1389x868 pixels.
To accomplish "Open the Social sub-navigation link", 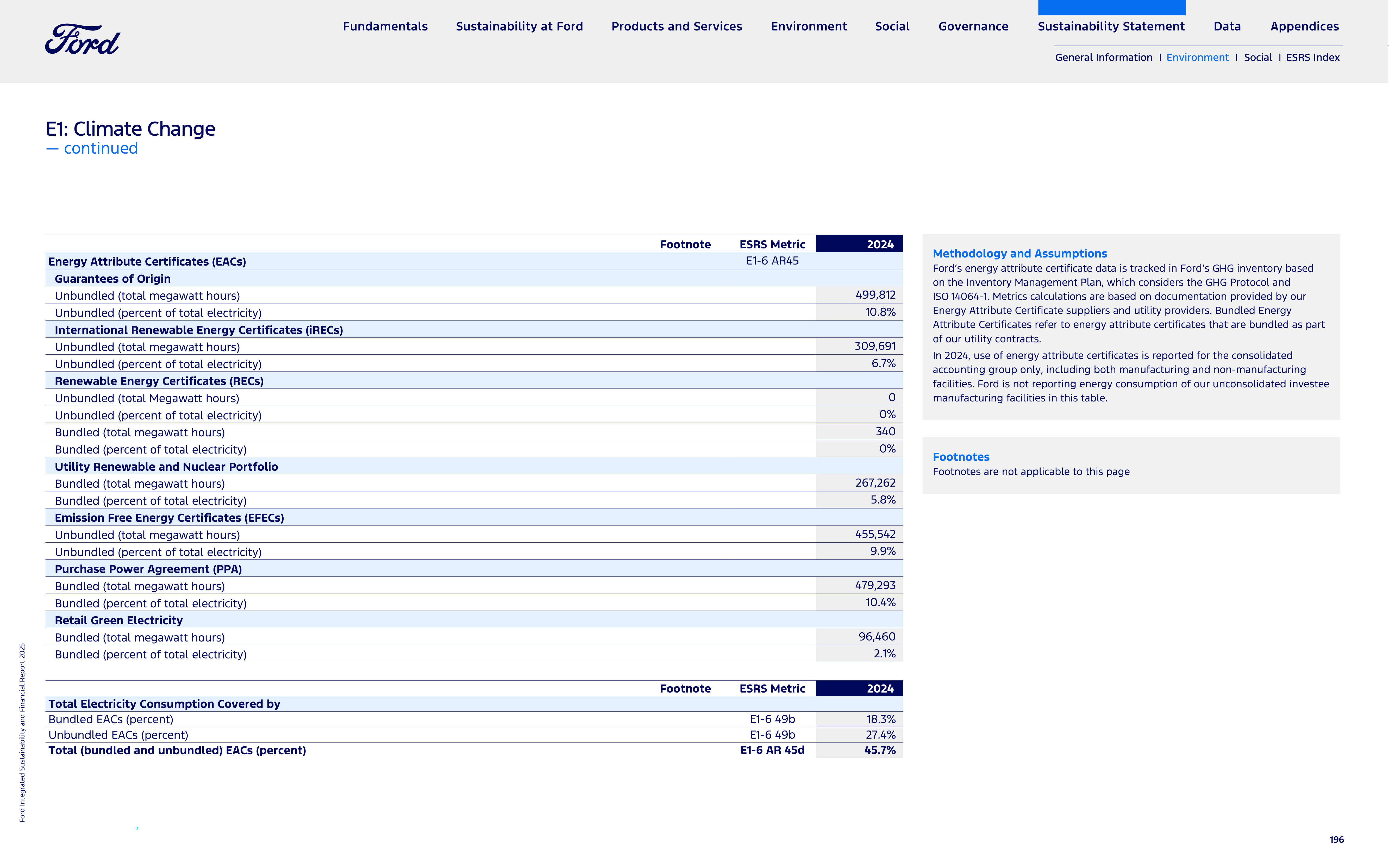I will [1257, 58].
